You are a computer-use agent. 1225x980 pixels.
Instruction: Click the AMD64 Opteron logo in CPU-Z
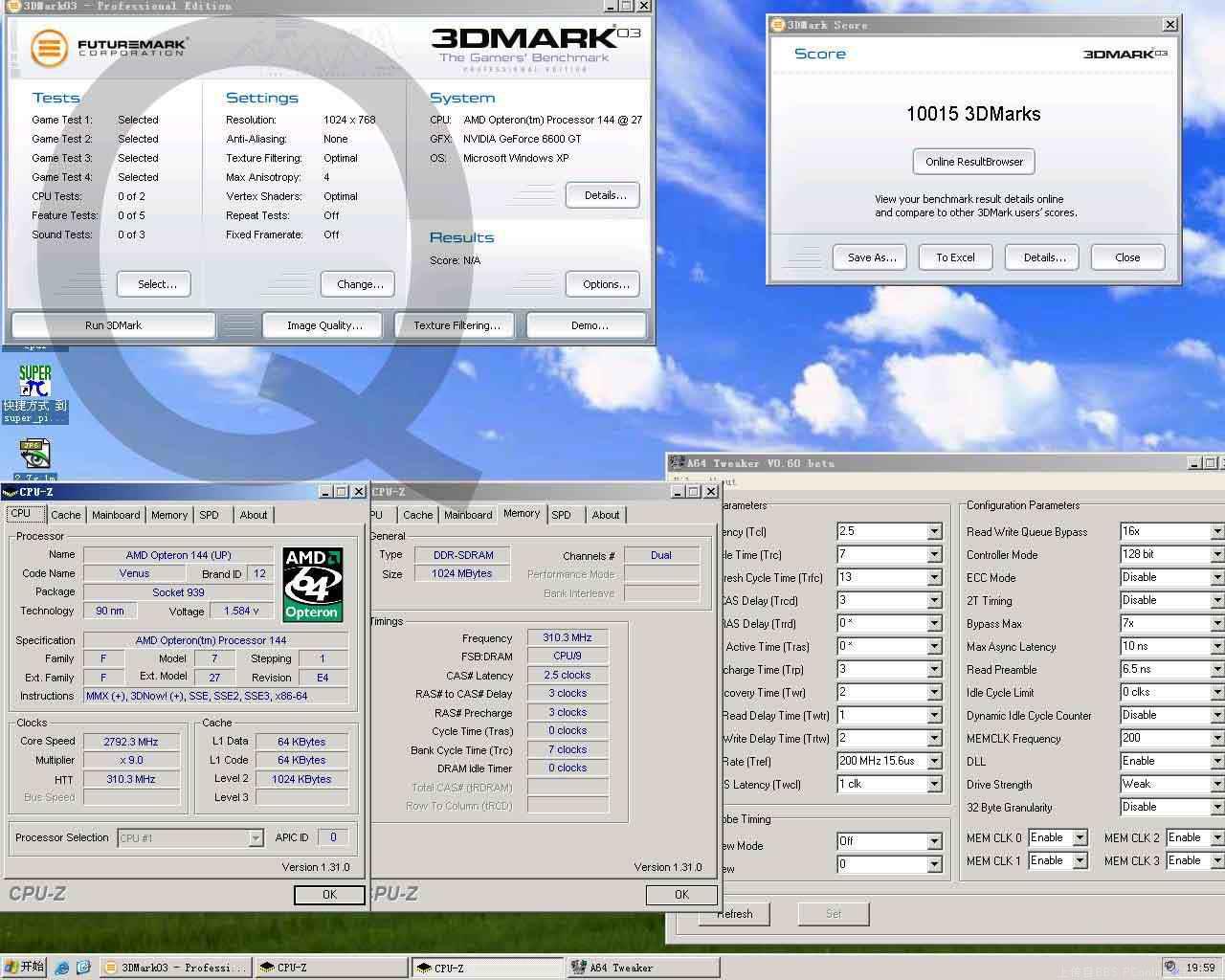click(x=313, y=585)
